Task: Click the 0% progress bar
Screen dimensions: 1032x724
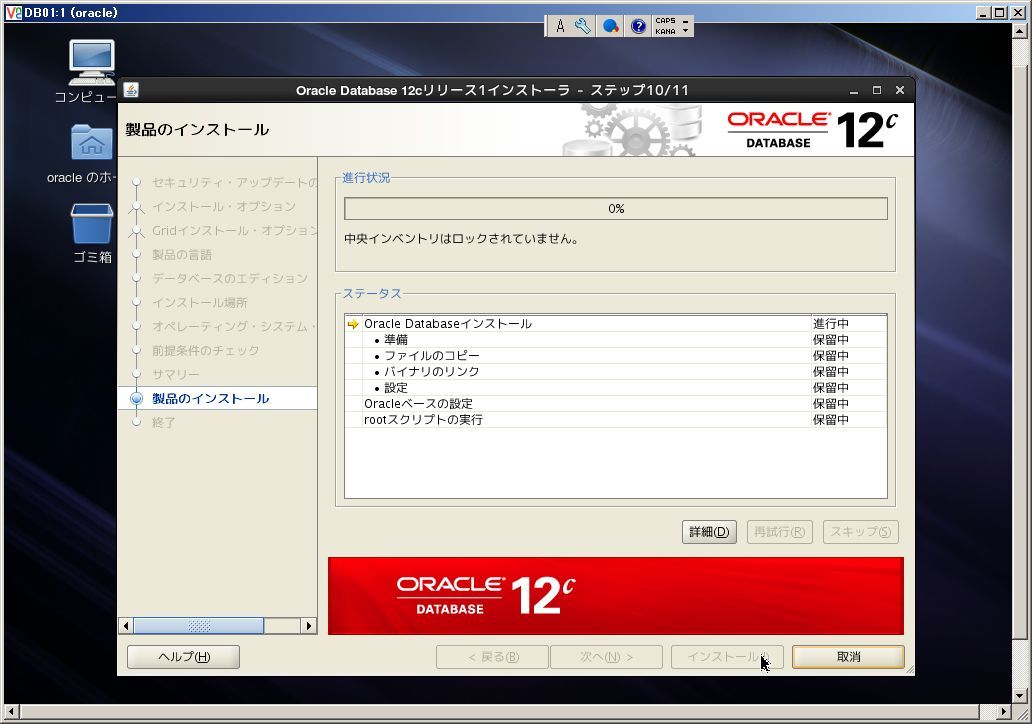Action: pos(616,209)
